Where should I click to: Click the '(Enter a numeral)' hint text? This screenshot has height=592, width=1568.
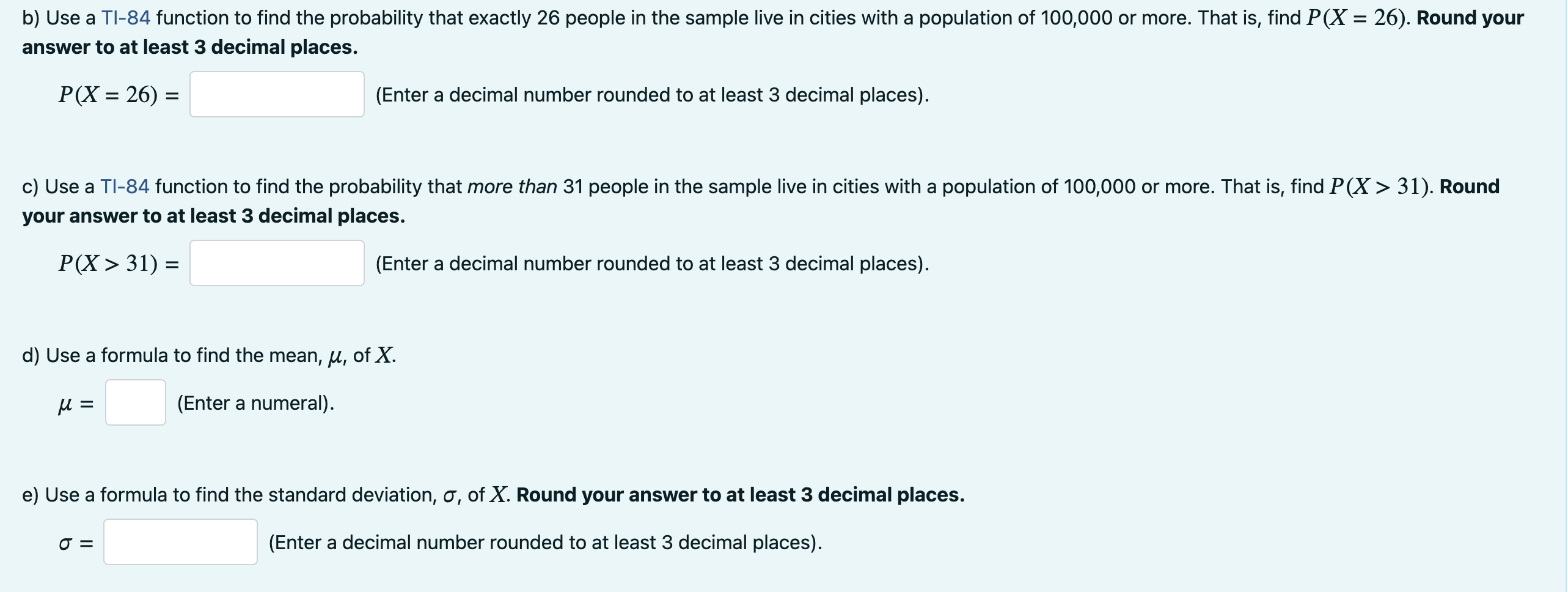click(x=255, y=403)
